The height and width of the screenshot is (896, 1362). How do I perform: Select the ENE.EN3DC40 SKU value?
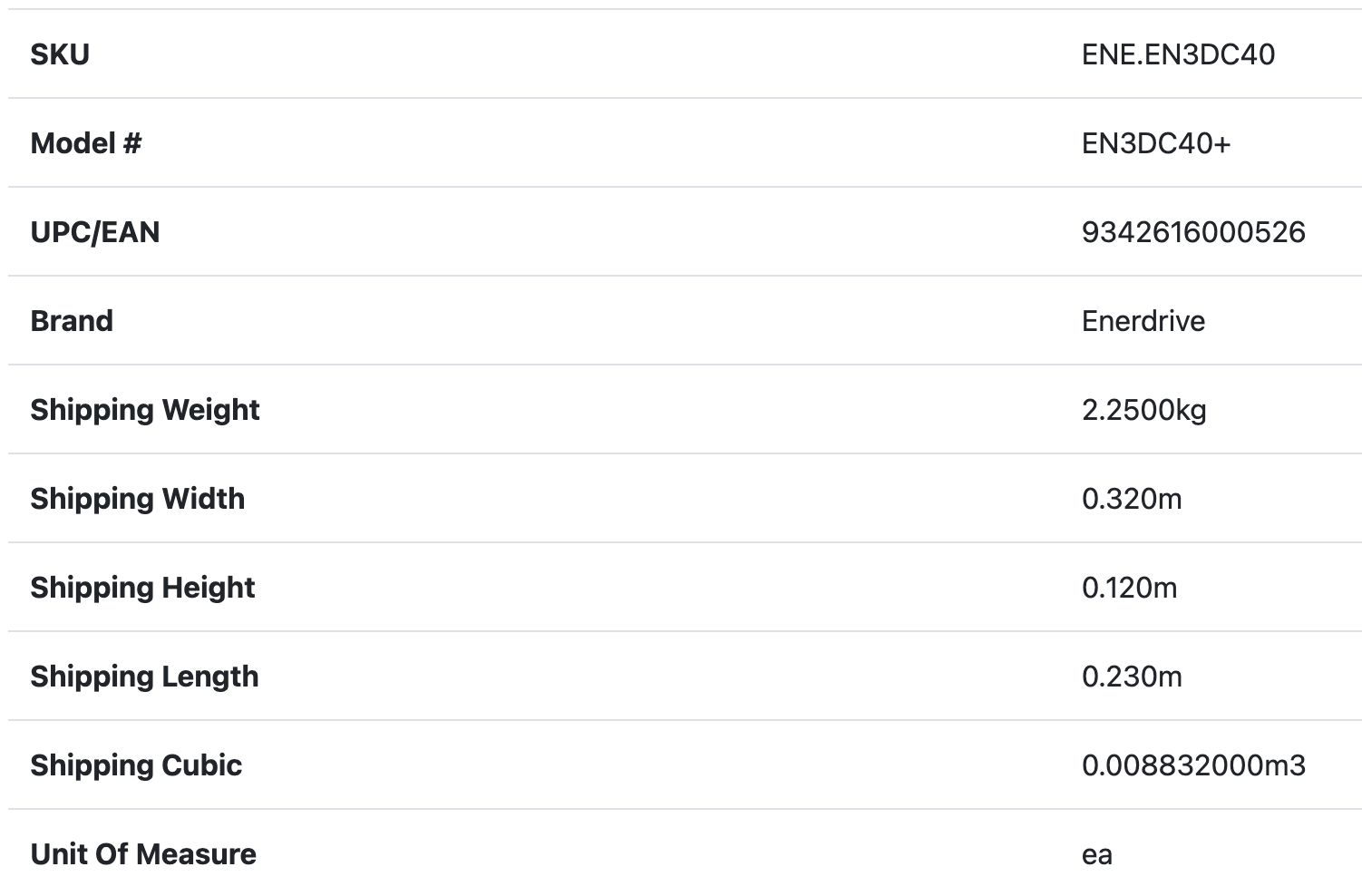pyautogui.click(x=1178, y=54)
